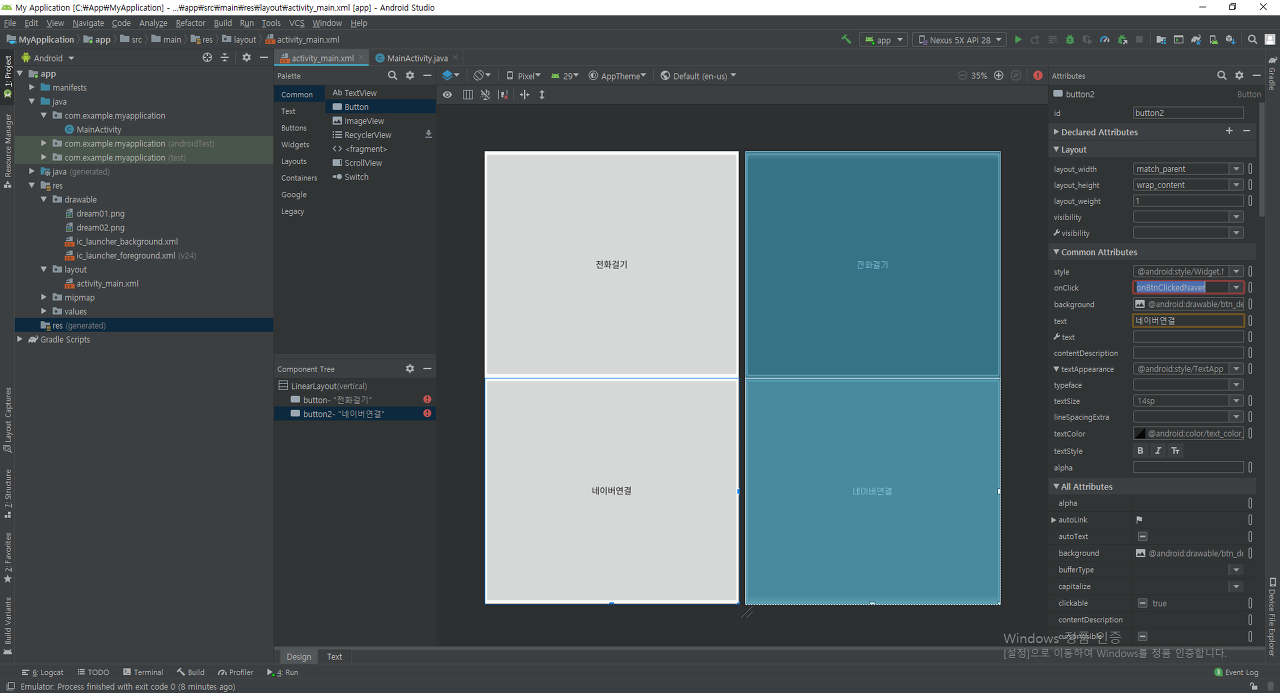Screen dimensions: 1280x693
Task: Click error icon beside button2 in Component Tree
Action: (x=427, y=413)
